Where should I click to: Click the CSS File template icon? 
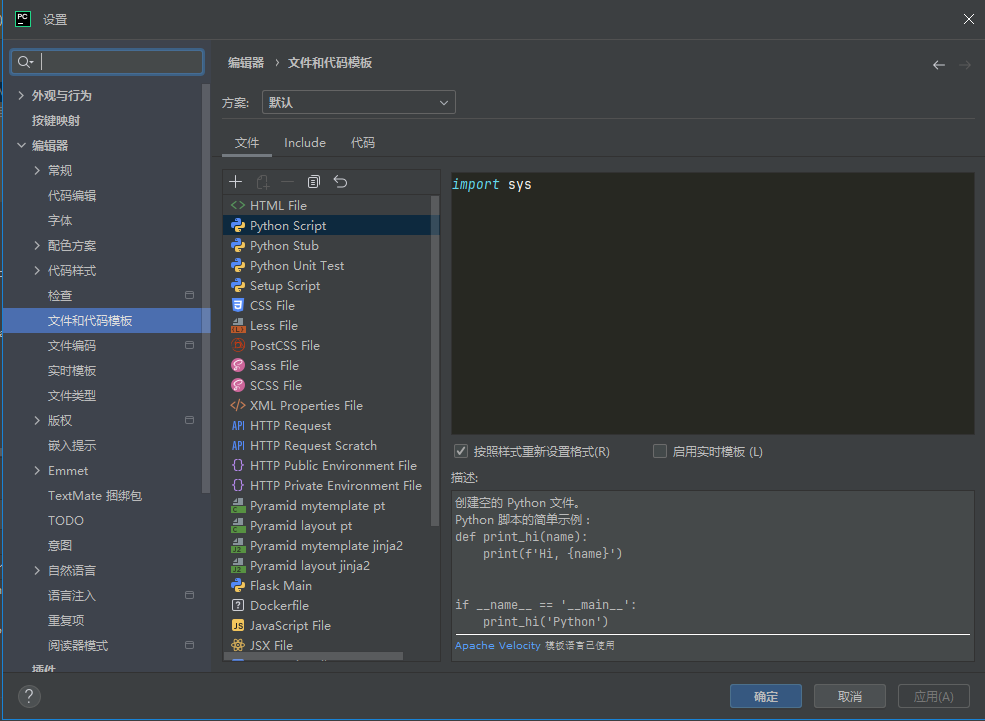pyautogui.click(x=237, y=305)
